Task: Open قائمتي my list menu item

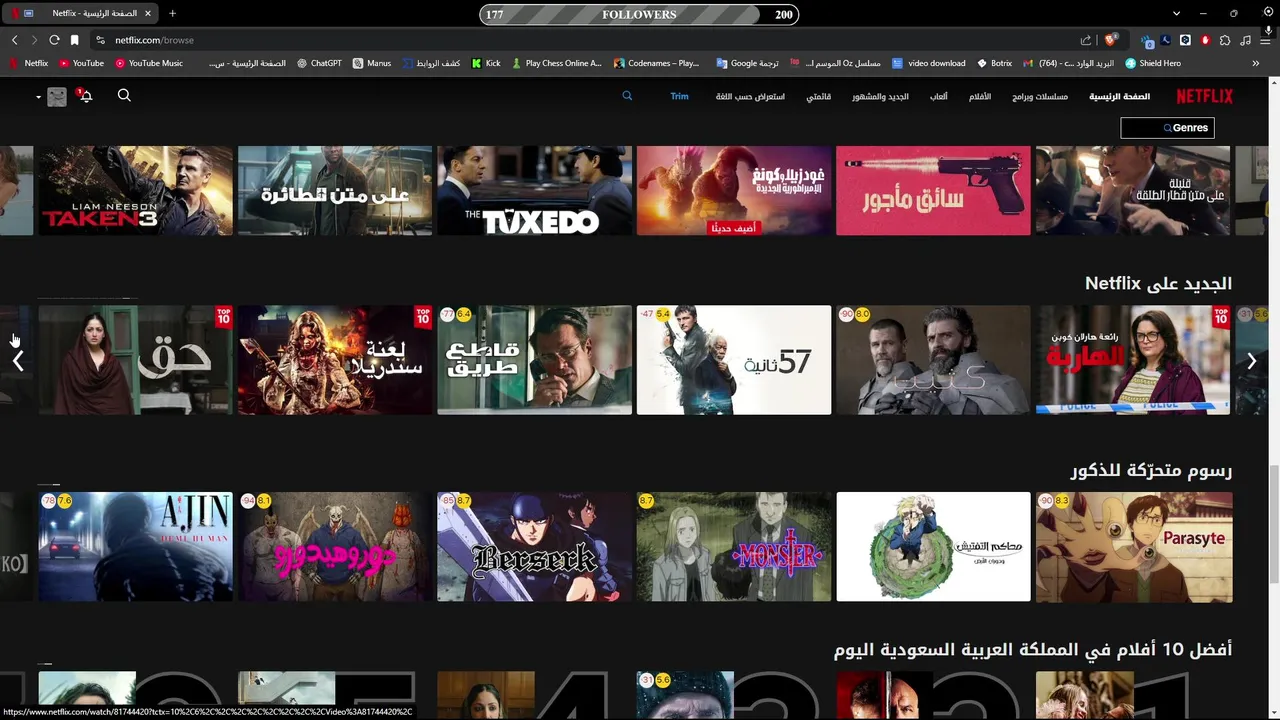Action: (x=819, y=96)
